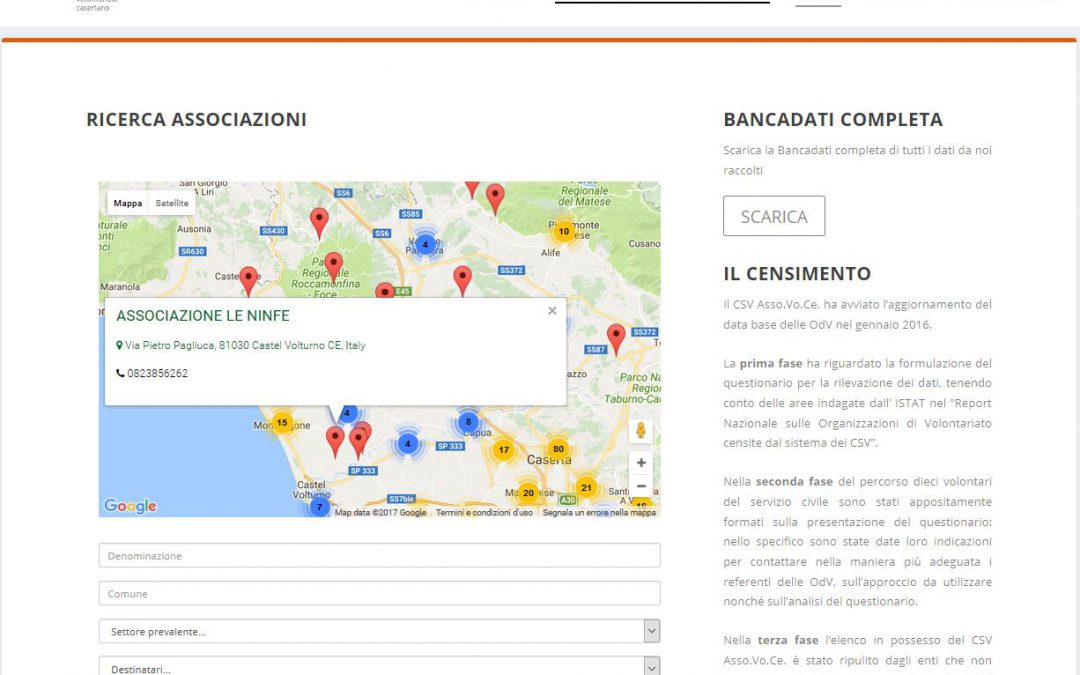
Task: Open the blue cluster marker numbered 7
Action: (x=319, y=507)
